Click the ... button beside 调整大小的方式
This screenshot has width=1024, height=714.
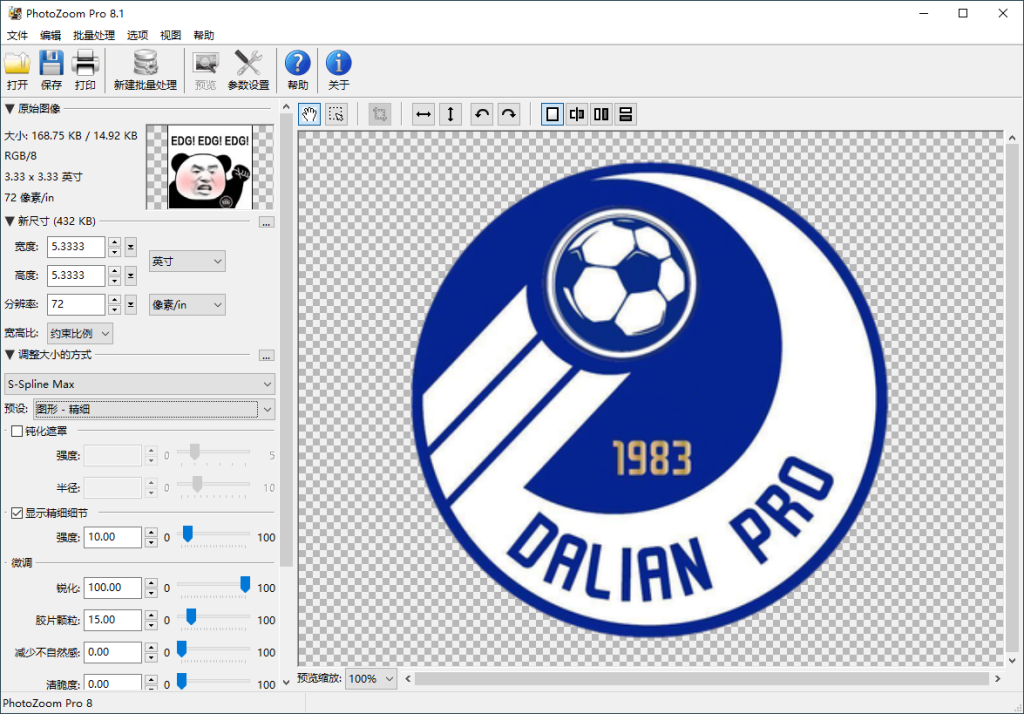[x=266, y=356]
